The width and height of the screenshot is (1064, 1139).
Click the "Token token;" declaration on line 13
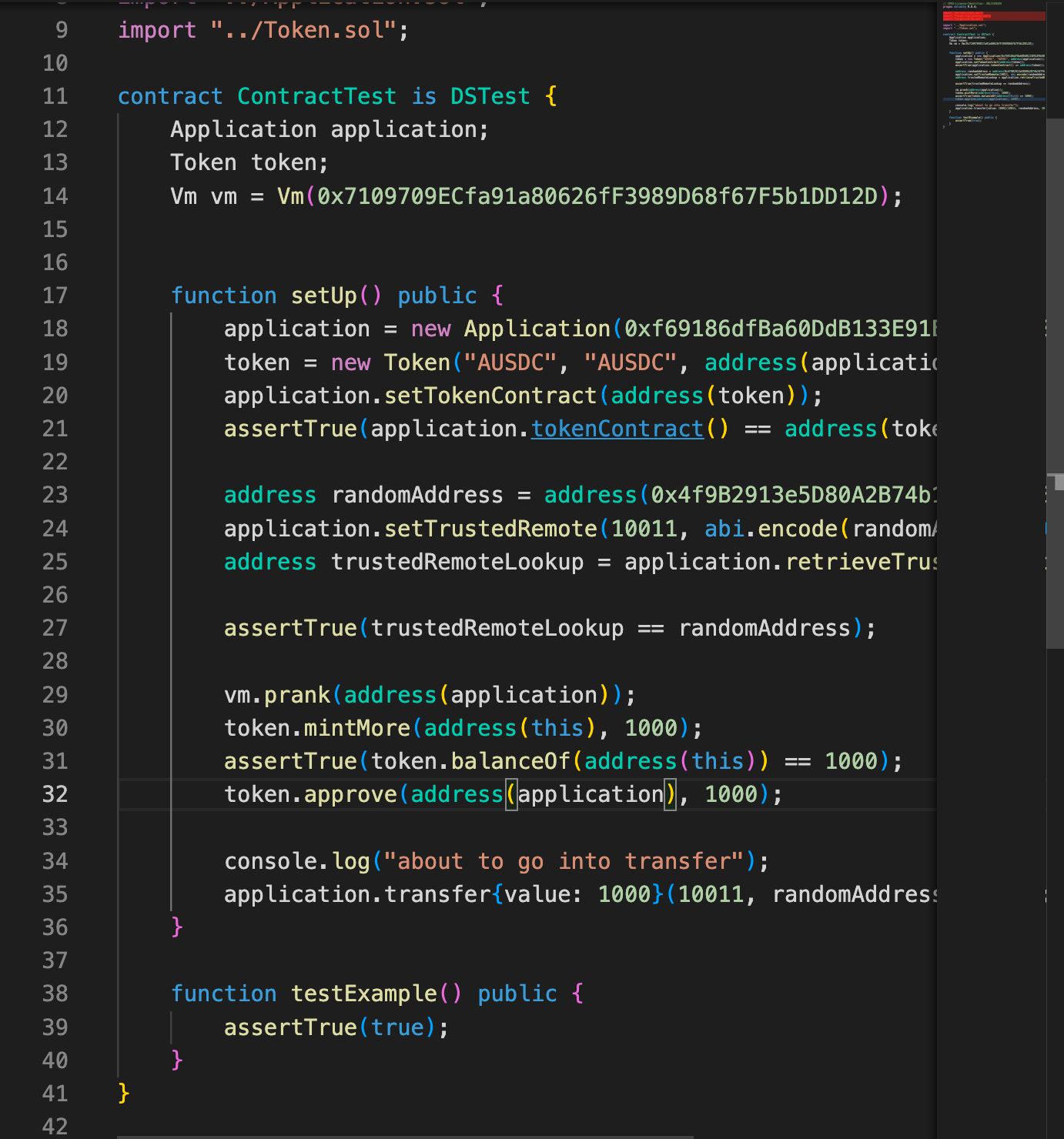point(249,162)
